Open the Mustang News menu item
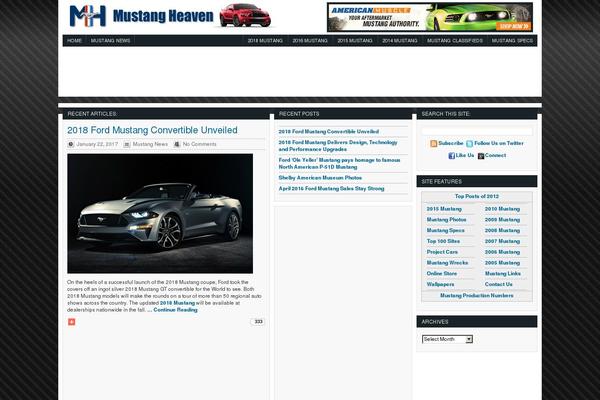The height and width of the screenshot is (400, 600). point(110,41)
